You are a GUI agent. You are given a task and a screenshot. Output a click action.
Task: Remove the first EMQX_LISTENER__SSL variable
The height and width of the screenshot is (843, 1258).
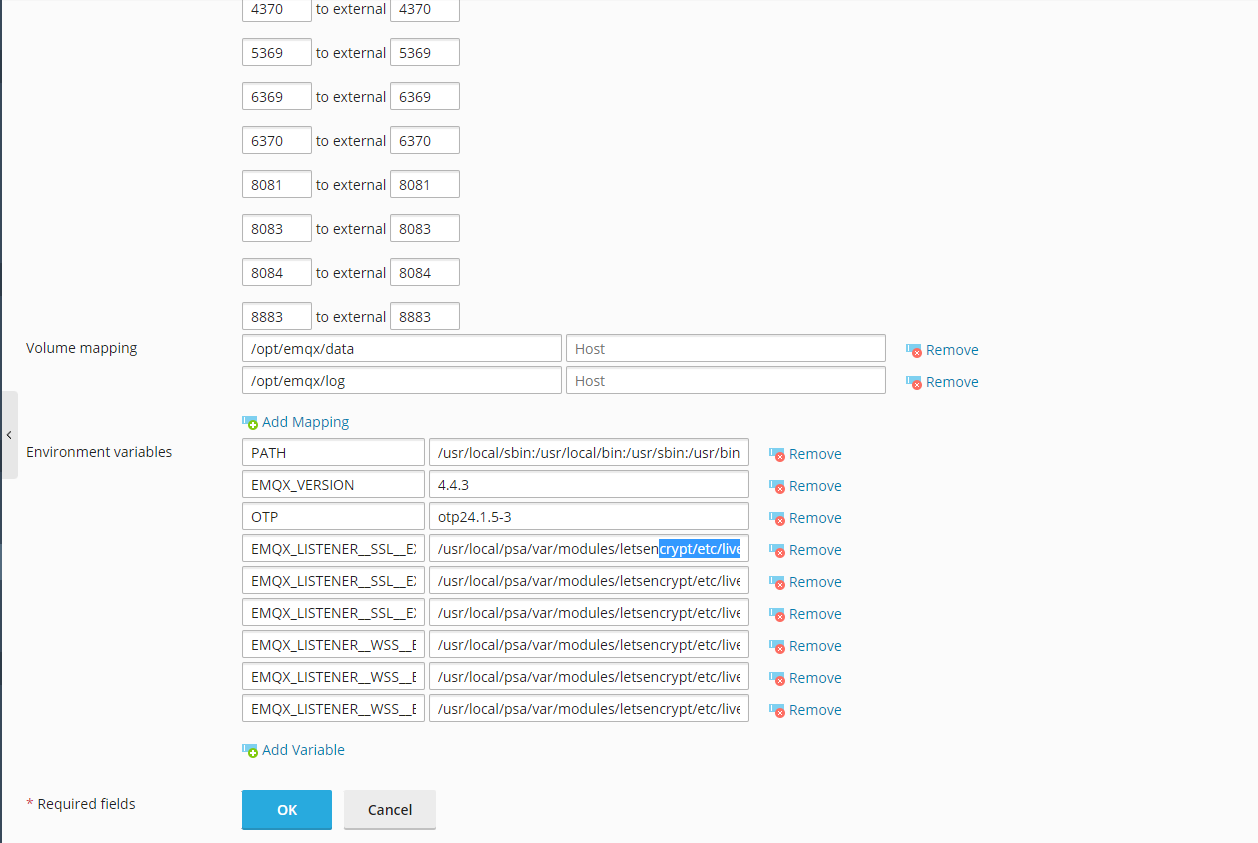point(805,550)
